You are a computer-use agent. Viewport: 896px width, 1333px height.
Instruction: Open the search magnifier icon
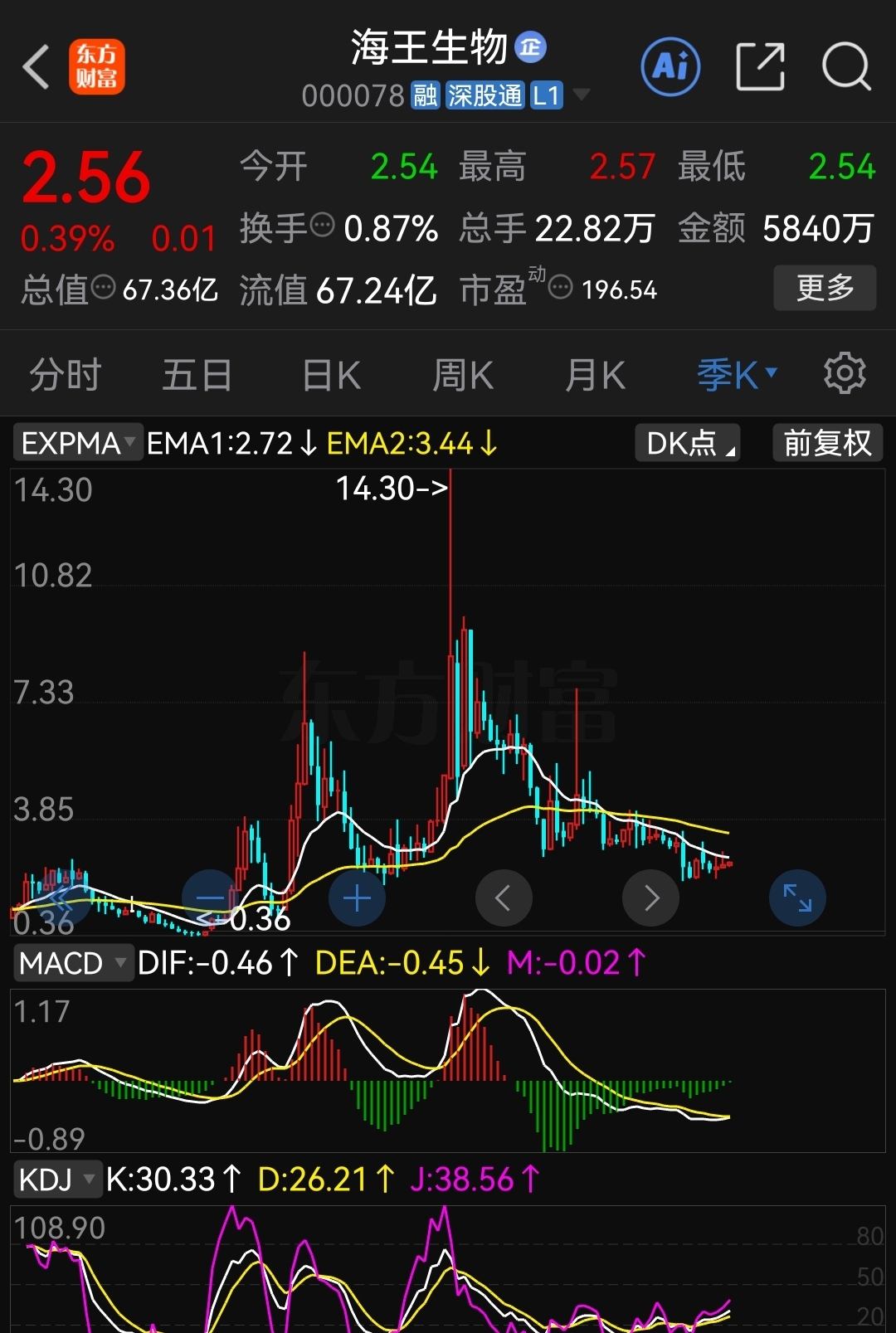coord(846,66)
